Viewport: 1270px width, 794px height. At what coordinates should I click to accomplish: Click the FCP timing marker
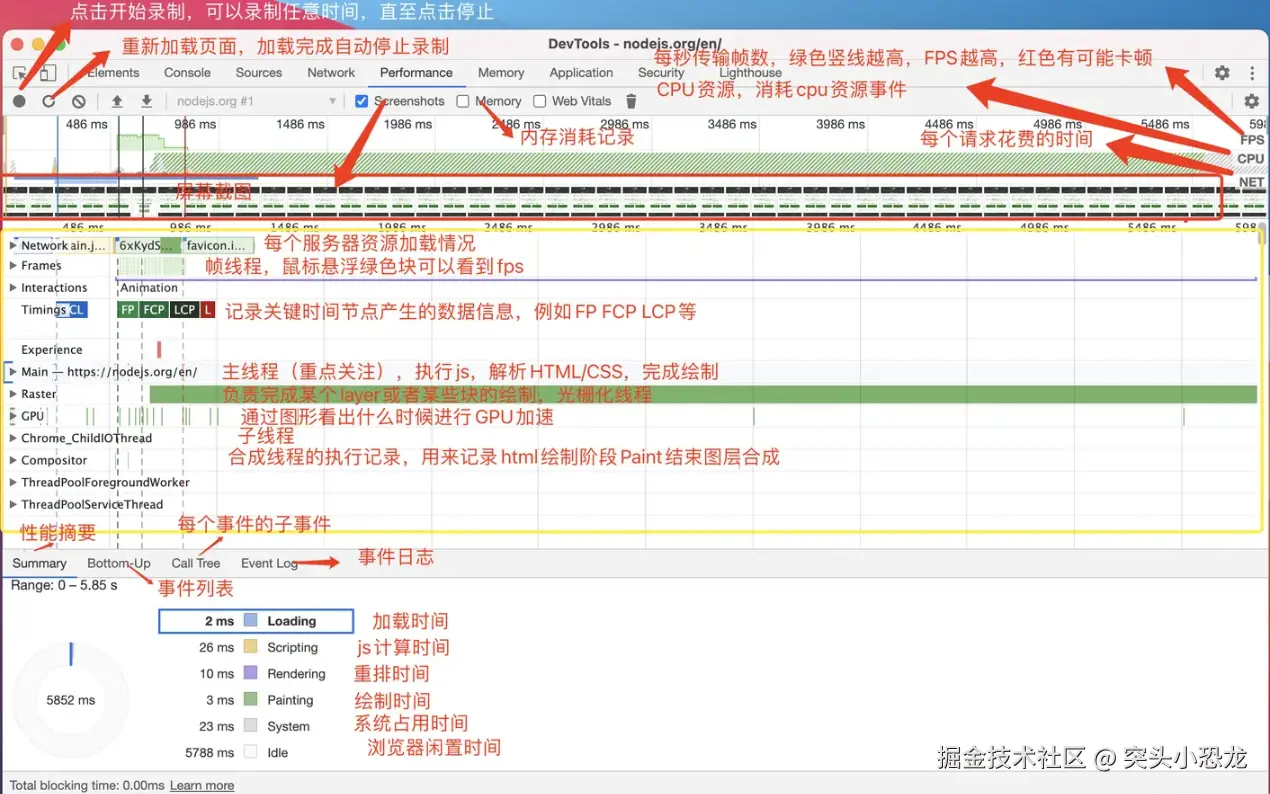click(x=154, y=310)
